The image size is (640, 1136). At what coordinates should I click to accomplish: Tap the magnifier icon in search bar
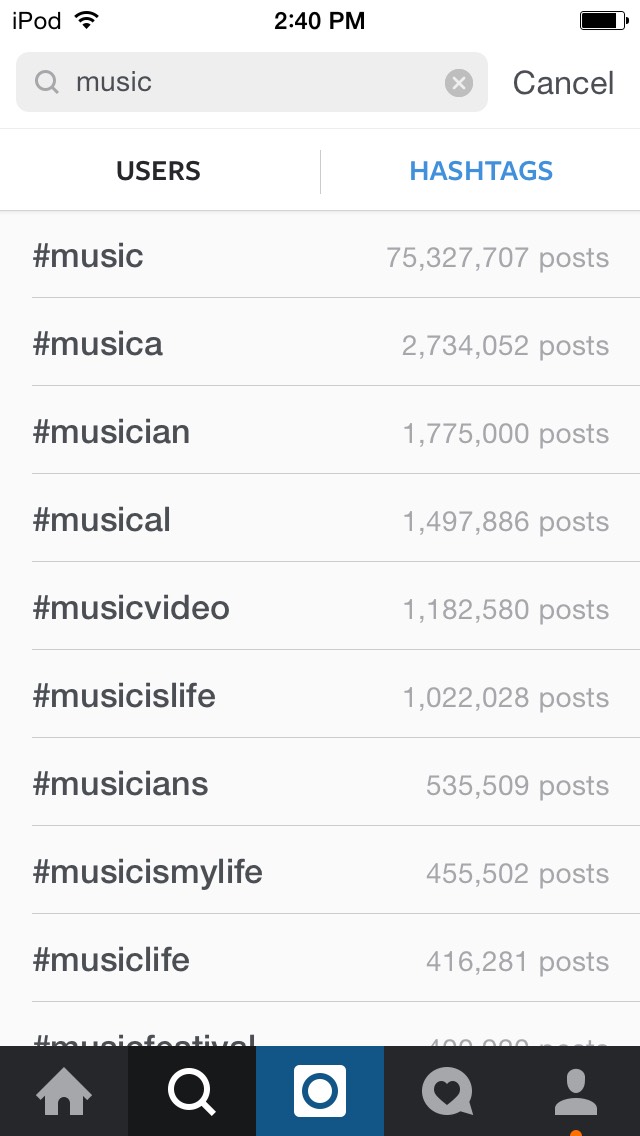coord(47,82)
